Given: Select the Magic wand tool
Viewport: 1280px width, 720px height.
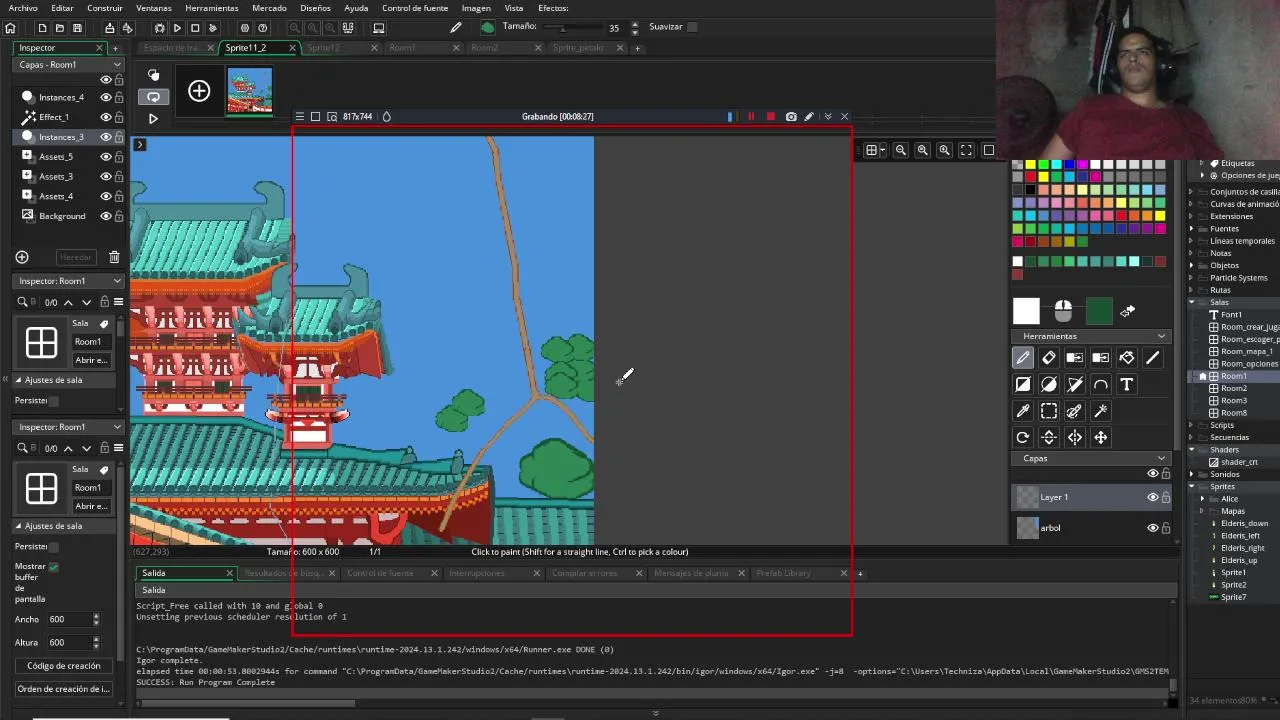Looking at the screenshot, I should (x=1101, y=411).
